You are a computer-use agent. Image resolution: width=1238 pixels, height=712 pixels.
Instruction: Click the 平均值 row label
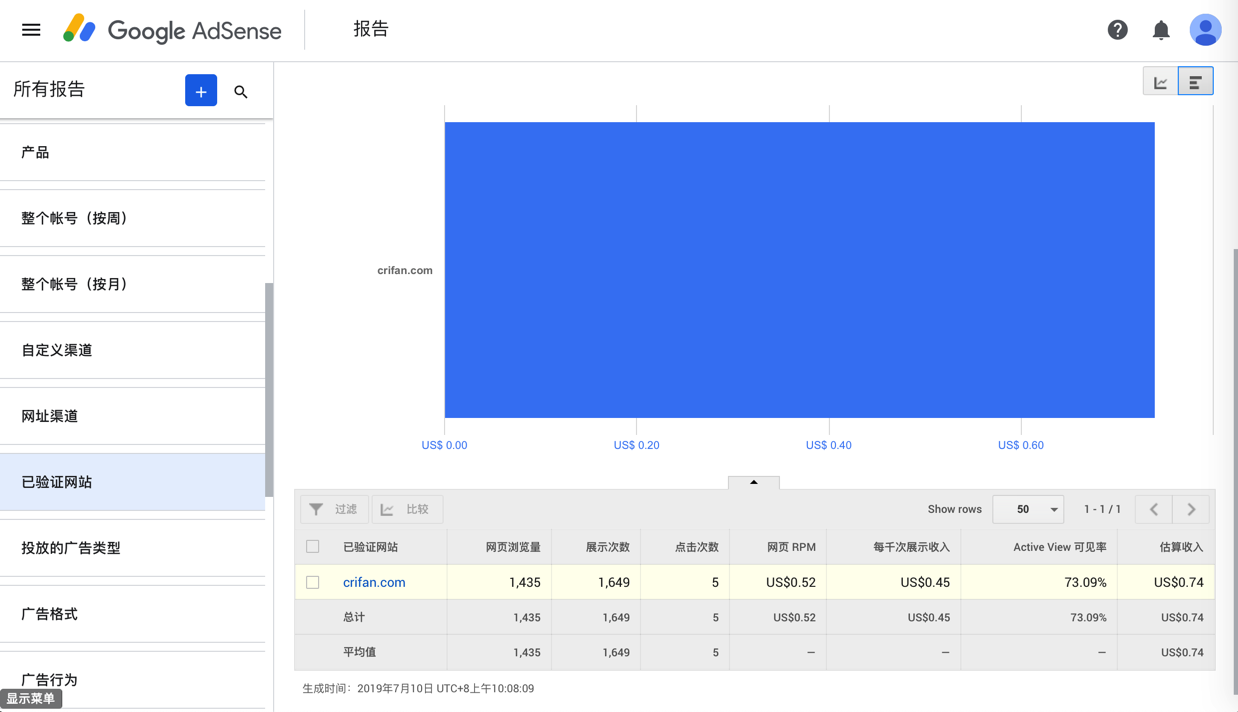point(359,652)
